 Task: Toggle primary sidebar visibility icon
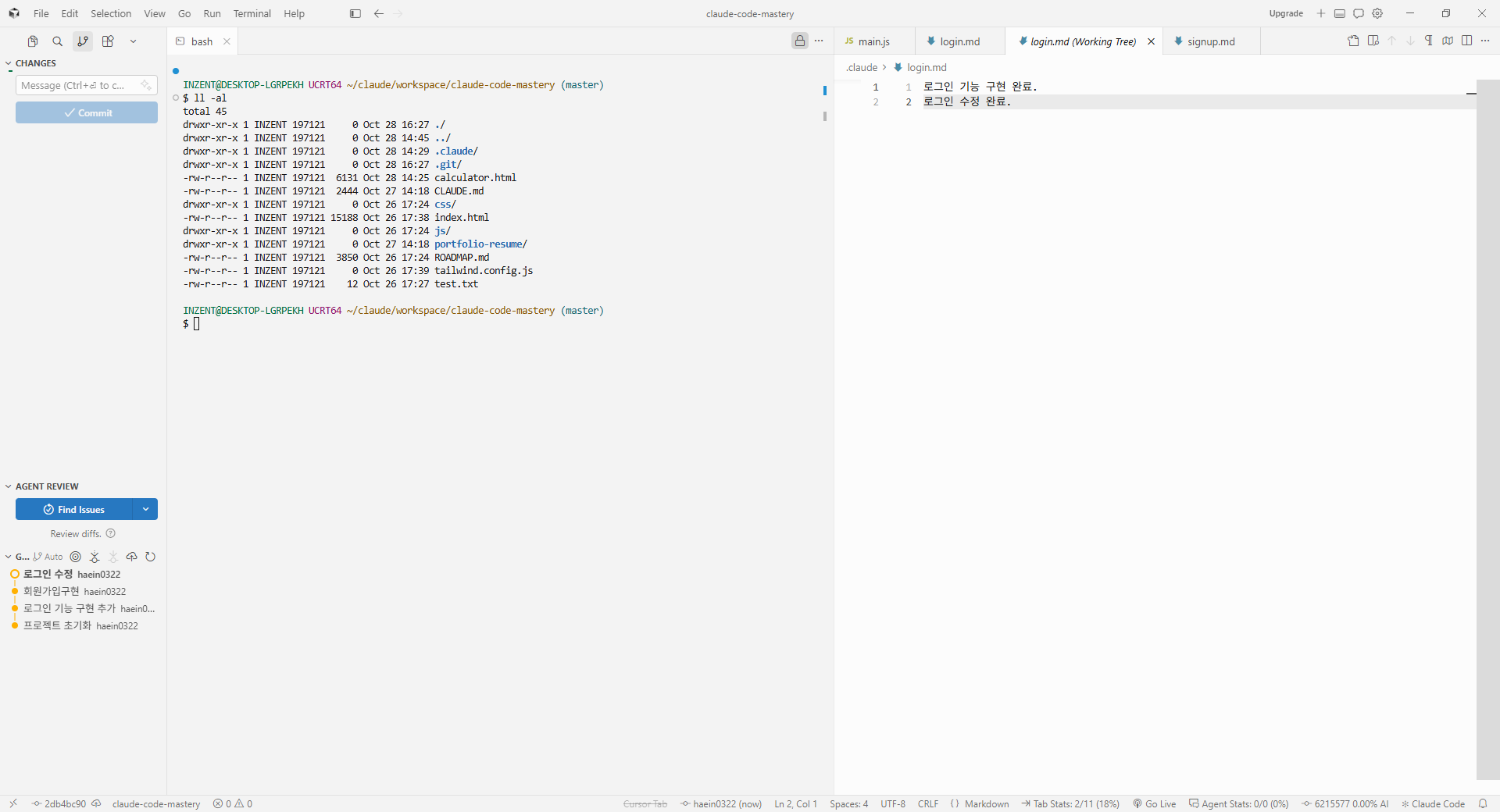[x=355, y=13]
